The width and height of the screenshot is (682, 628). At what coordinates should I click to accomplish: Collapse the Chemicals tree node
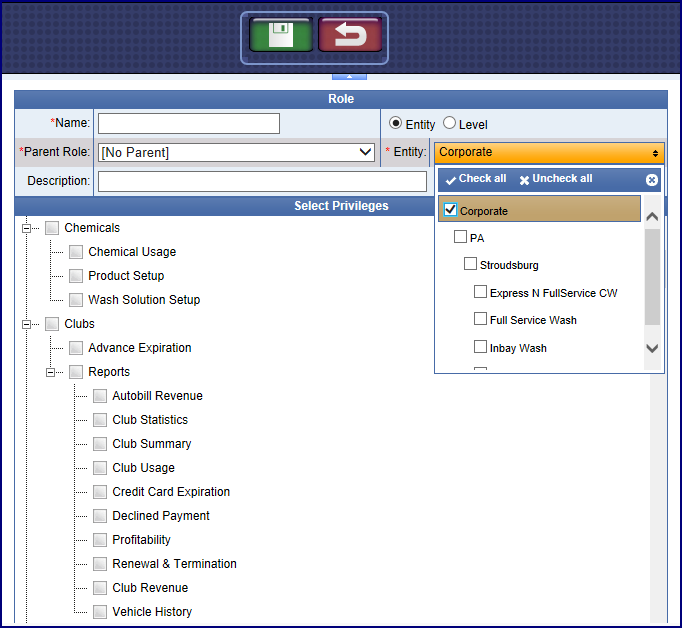(28, 228)
